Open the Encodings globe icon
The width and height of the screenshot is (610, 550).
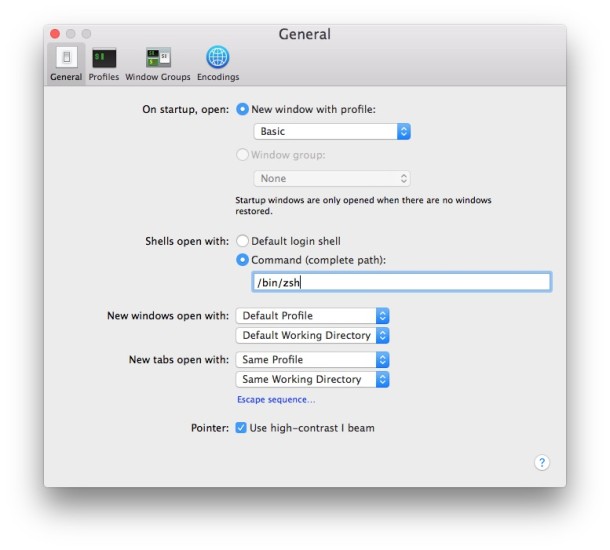coord(217,58)
